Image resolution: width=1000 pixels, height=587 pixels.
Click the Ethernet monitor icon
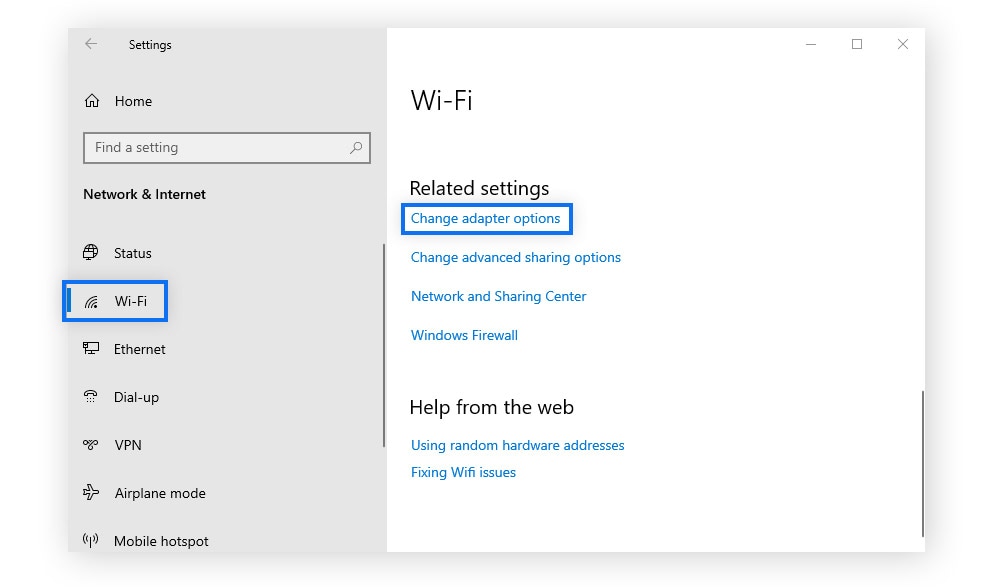click(91, 348)
